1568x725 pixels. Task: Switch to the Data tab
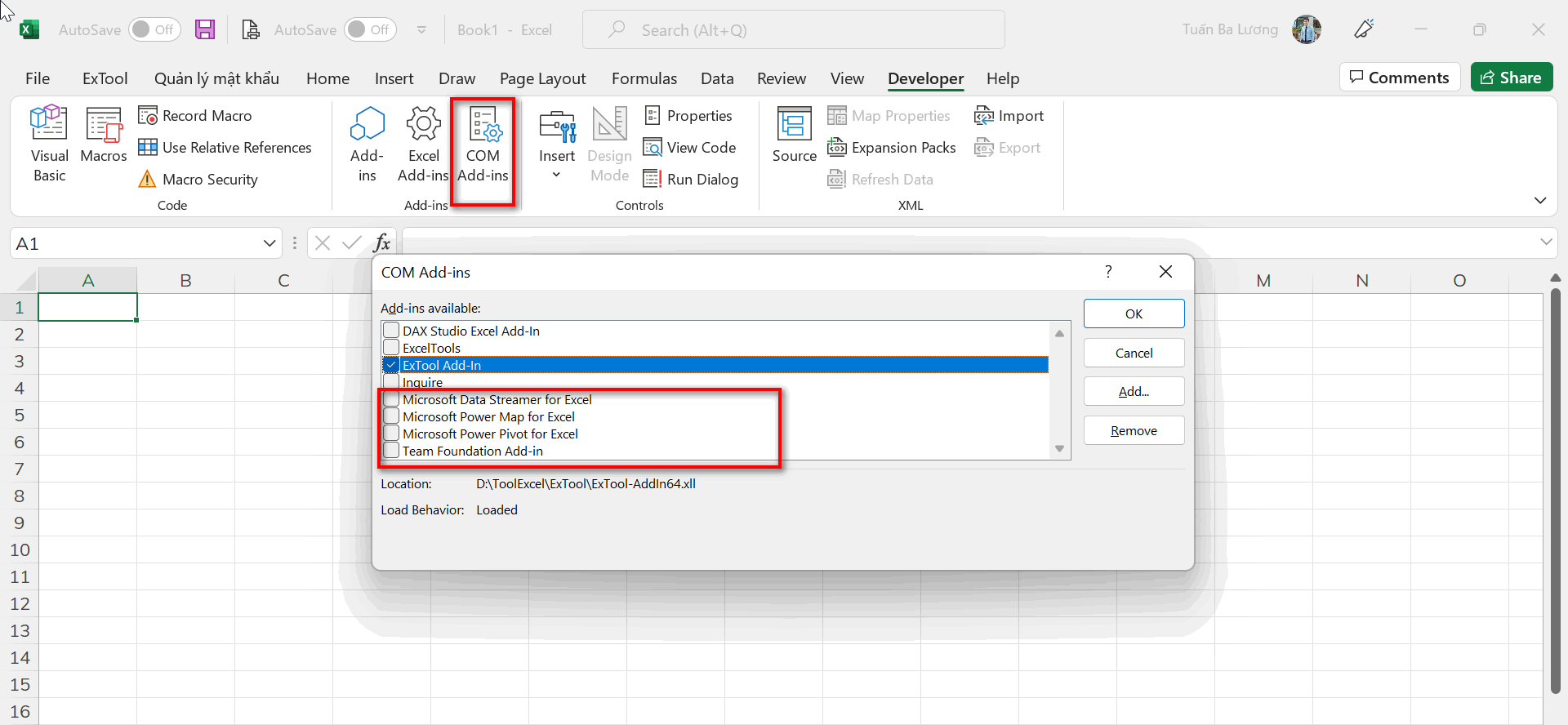[x=717, y=78]
